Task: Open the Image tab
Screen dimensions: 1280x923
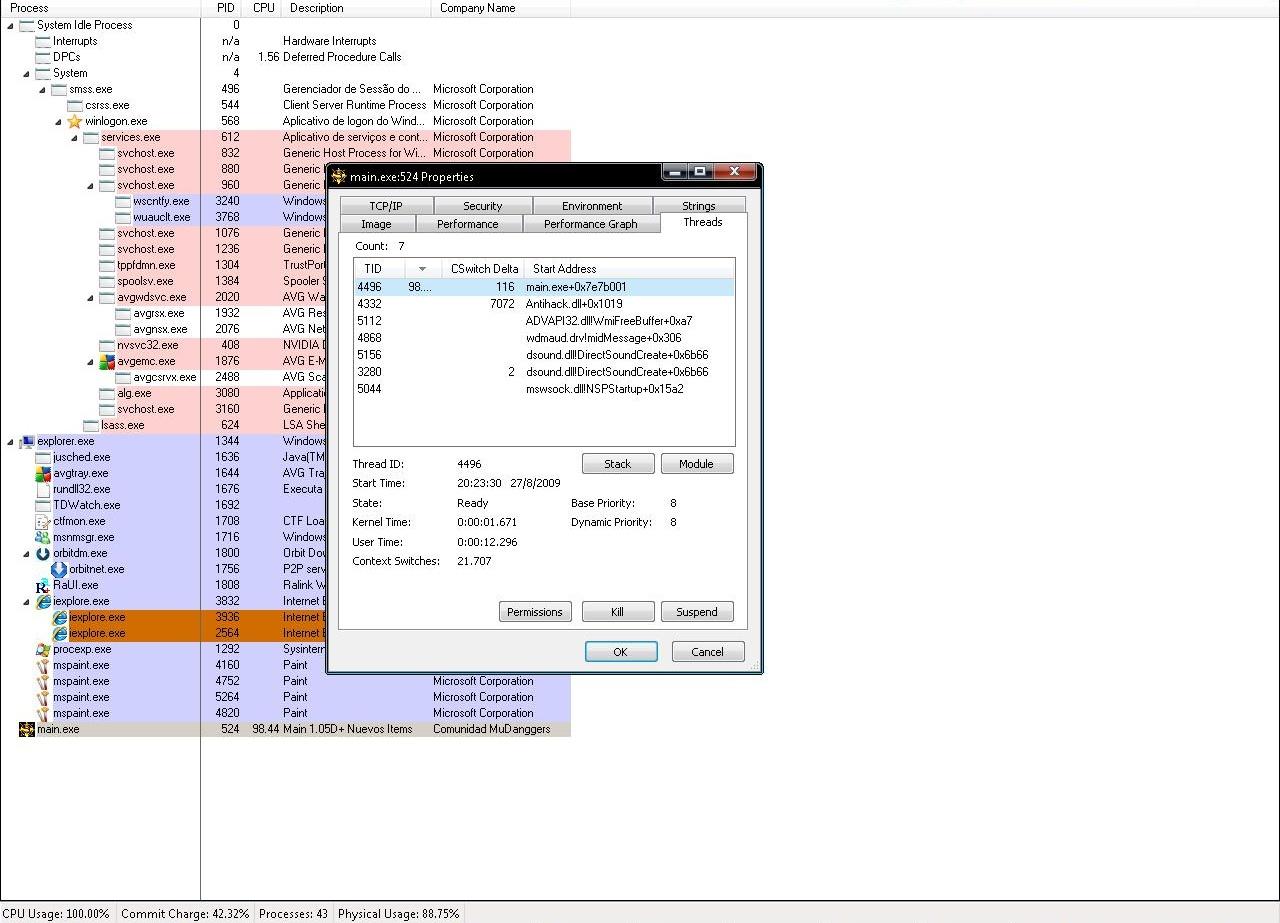Action: click(x=376, y=224)
